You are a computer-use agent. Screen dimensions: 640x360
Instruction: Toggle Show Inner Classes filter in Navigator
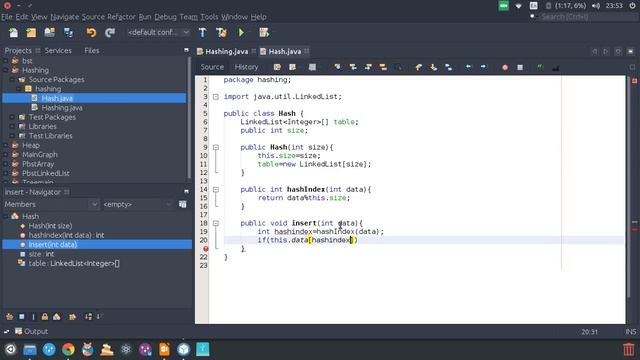coord(57,316)
